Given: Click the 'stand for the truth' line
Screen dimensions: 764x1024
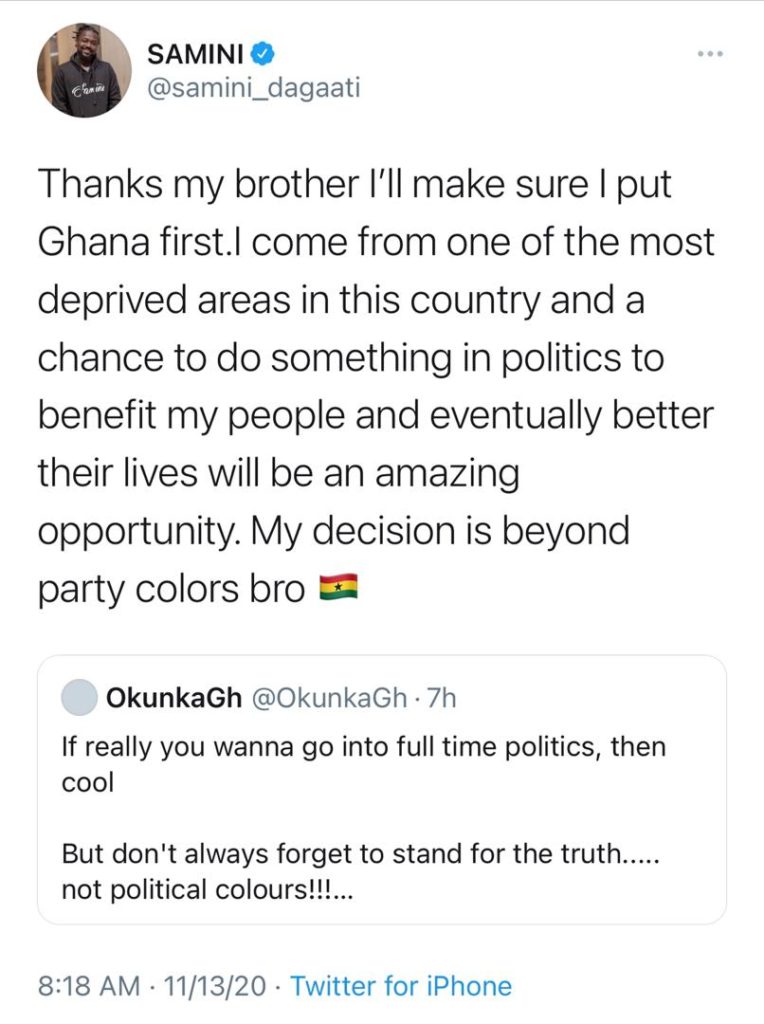Looking at the screenshot, I should [x=361, y=854].
